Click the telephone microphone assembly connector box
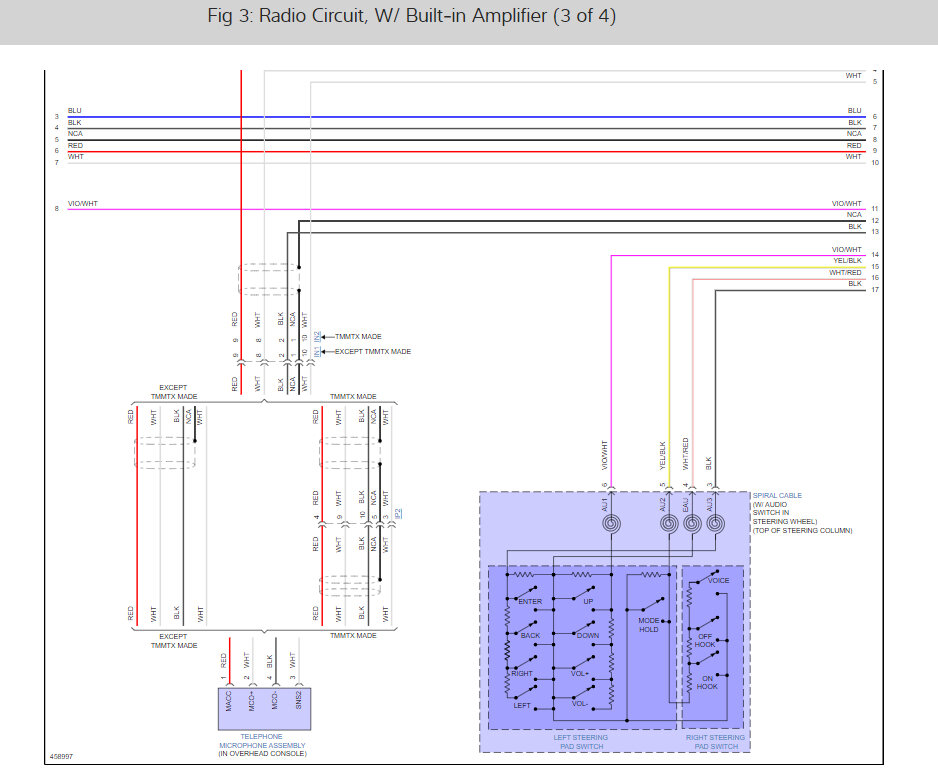 coord(264,709)
